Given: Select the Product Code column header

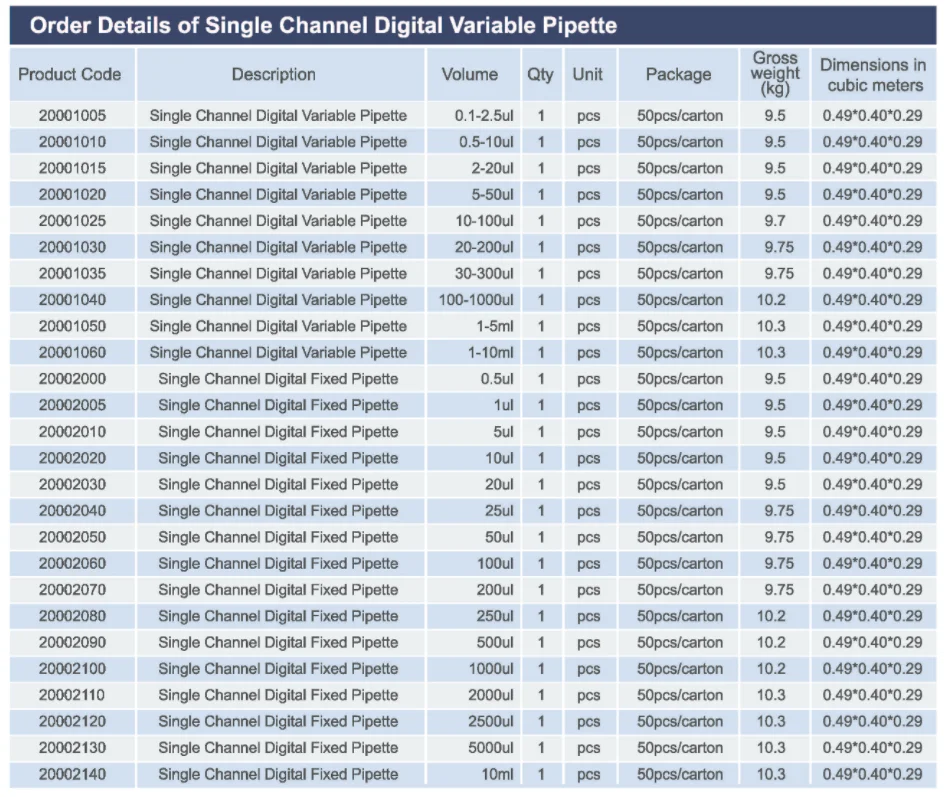Looking at the screenshot, I should 70,74.
